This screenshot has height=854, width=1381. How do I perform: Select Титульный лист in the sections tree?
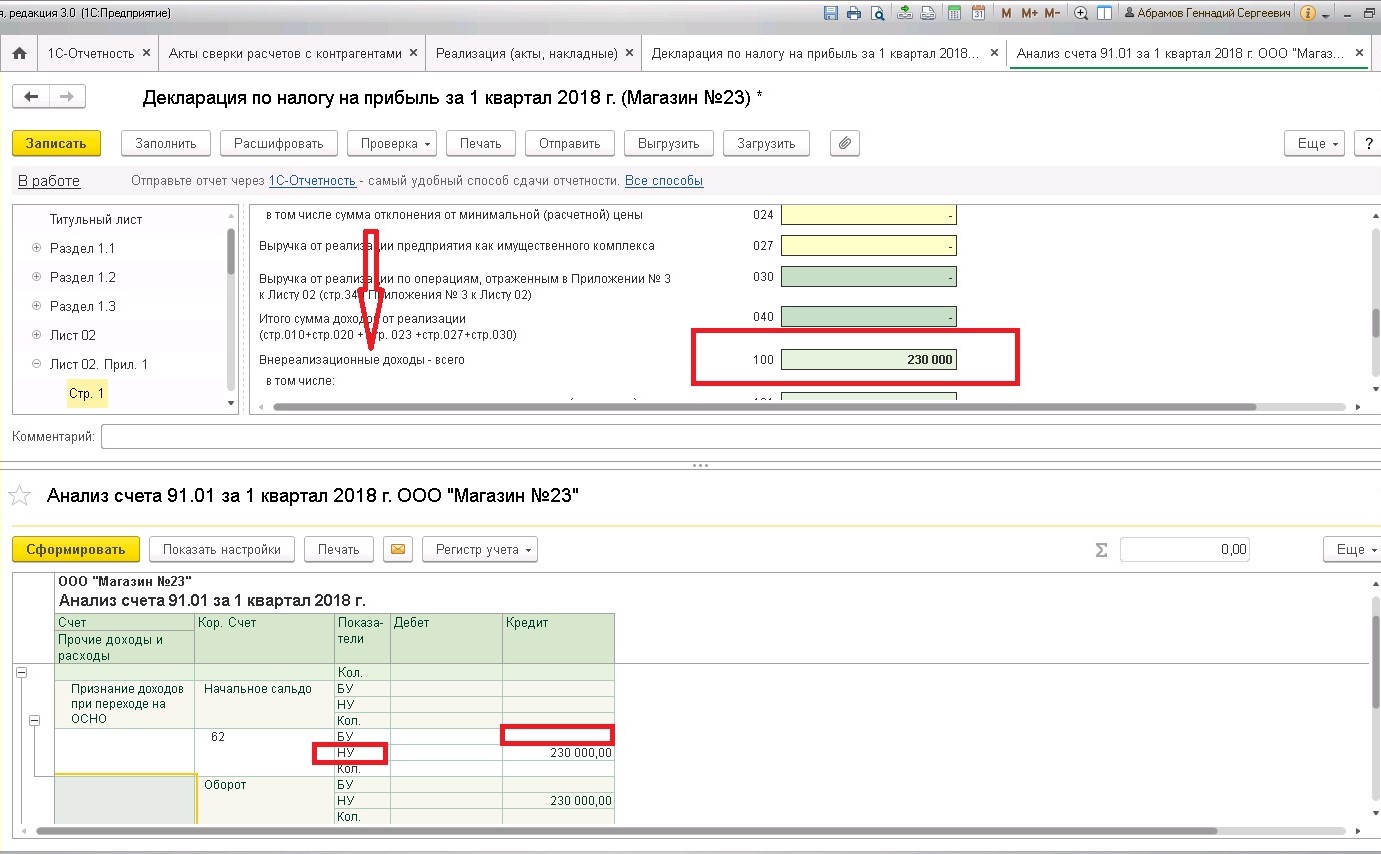pos(96,219)
